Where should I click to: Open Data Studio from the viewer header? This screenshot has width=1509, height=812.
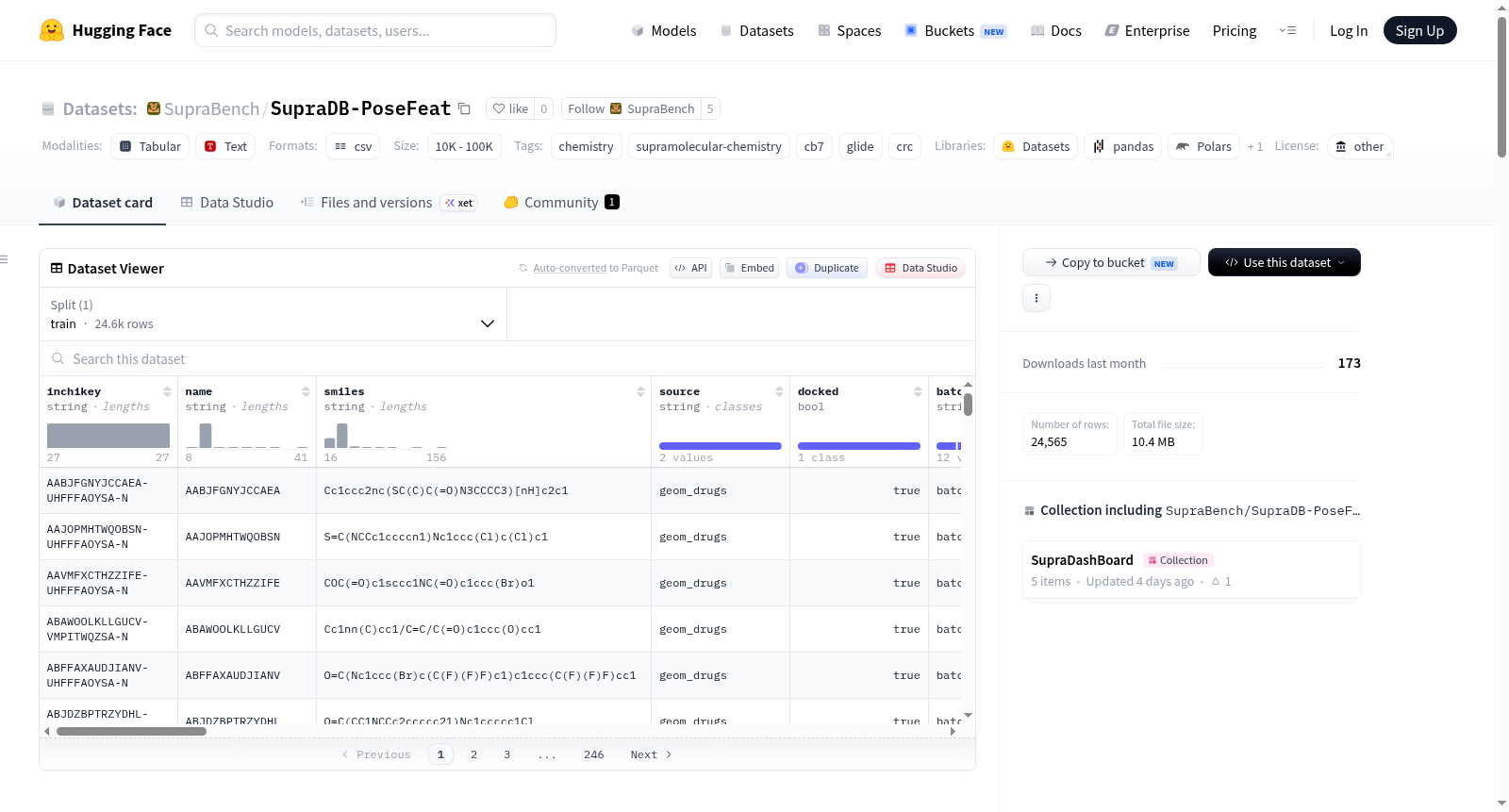tap(920, 268)
